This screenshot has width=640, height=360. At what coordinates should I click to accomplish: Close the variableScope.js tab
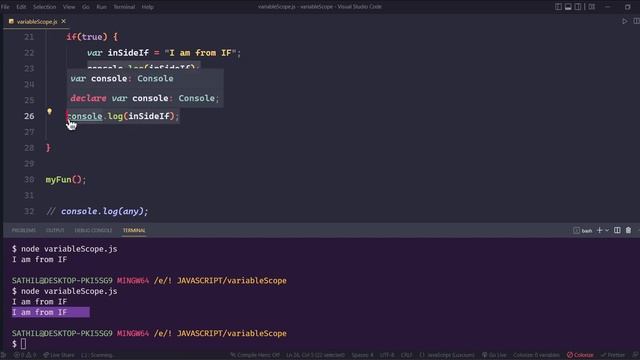point(63,21)
